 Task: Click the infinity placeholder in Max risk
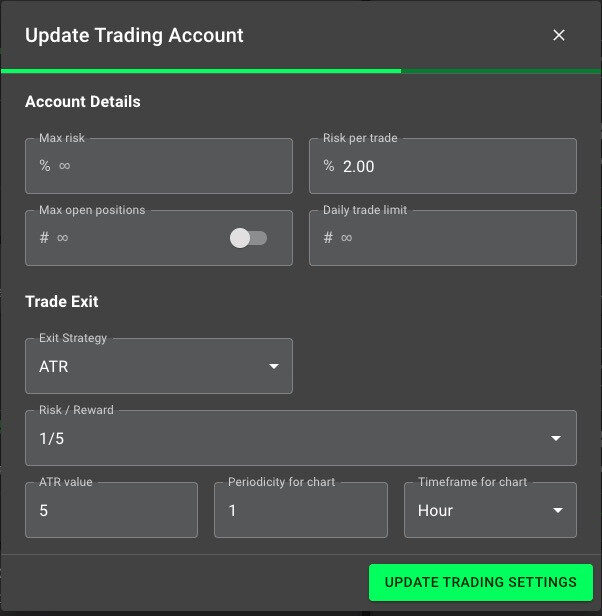tap(64, 166)
